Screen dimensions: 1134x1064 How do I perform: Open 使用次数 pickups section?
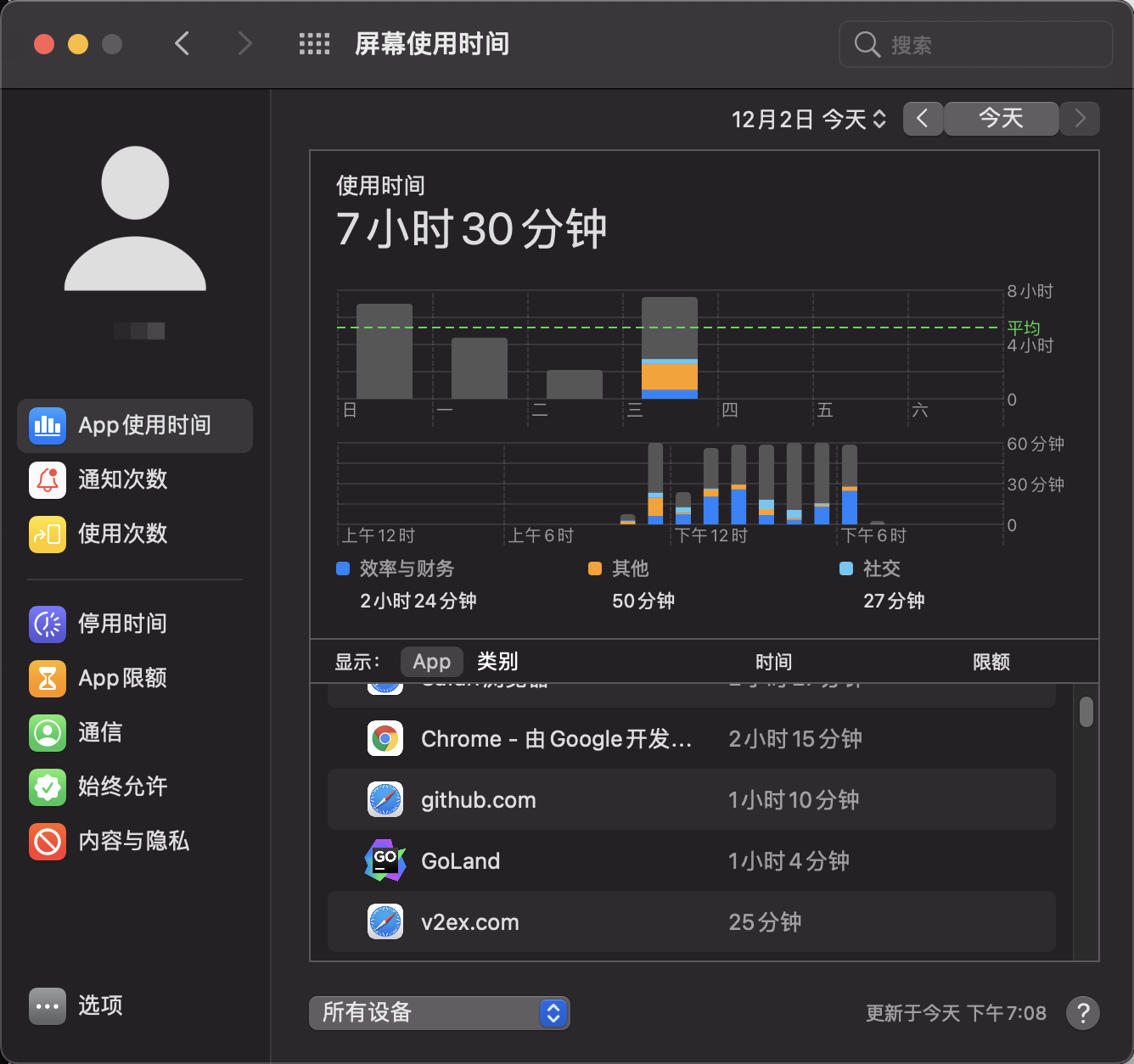coord(122,534)
